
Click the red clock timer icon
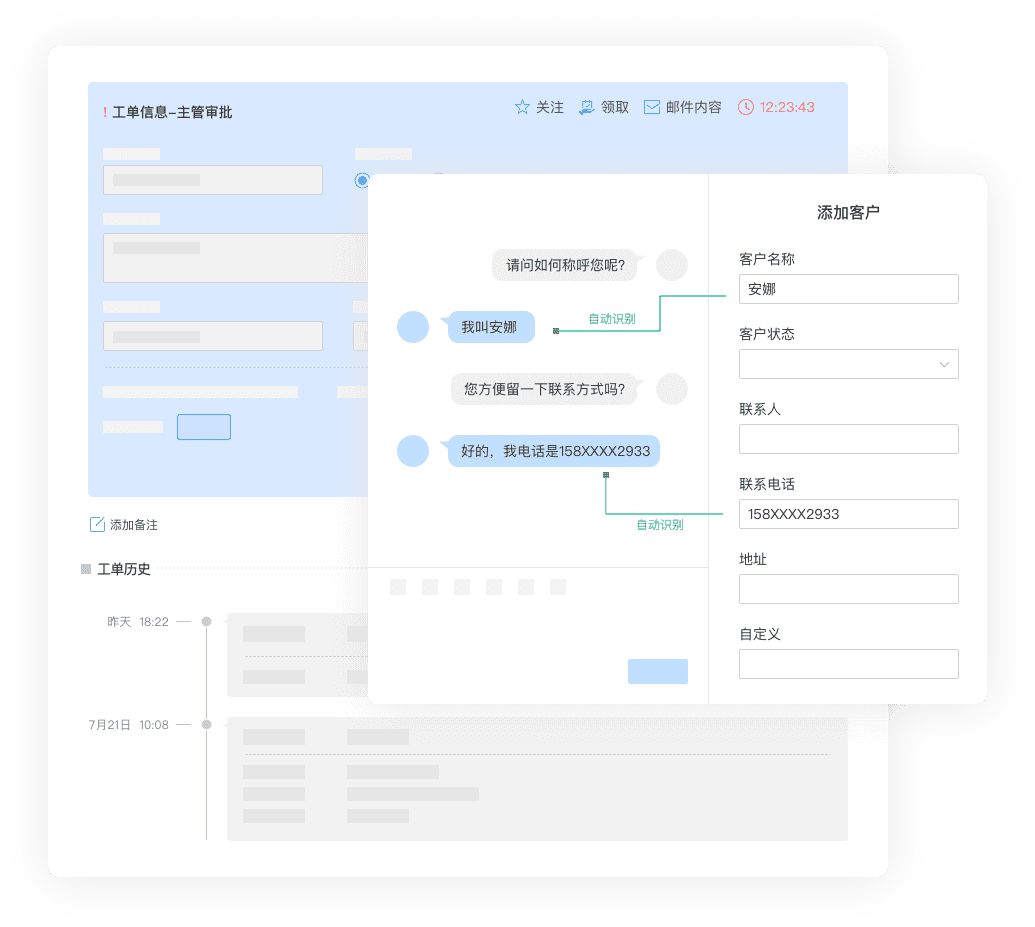[x=745, y=107]
